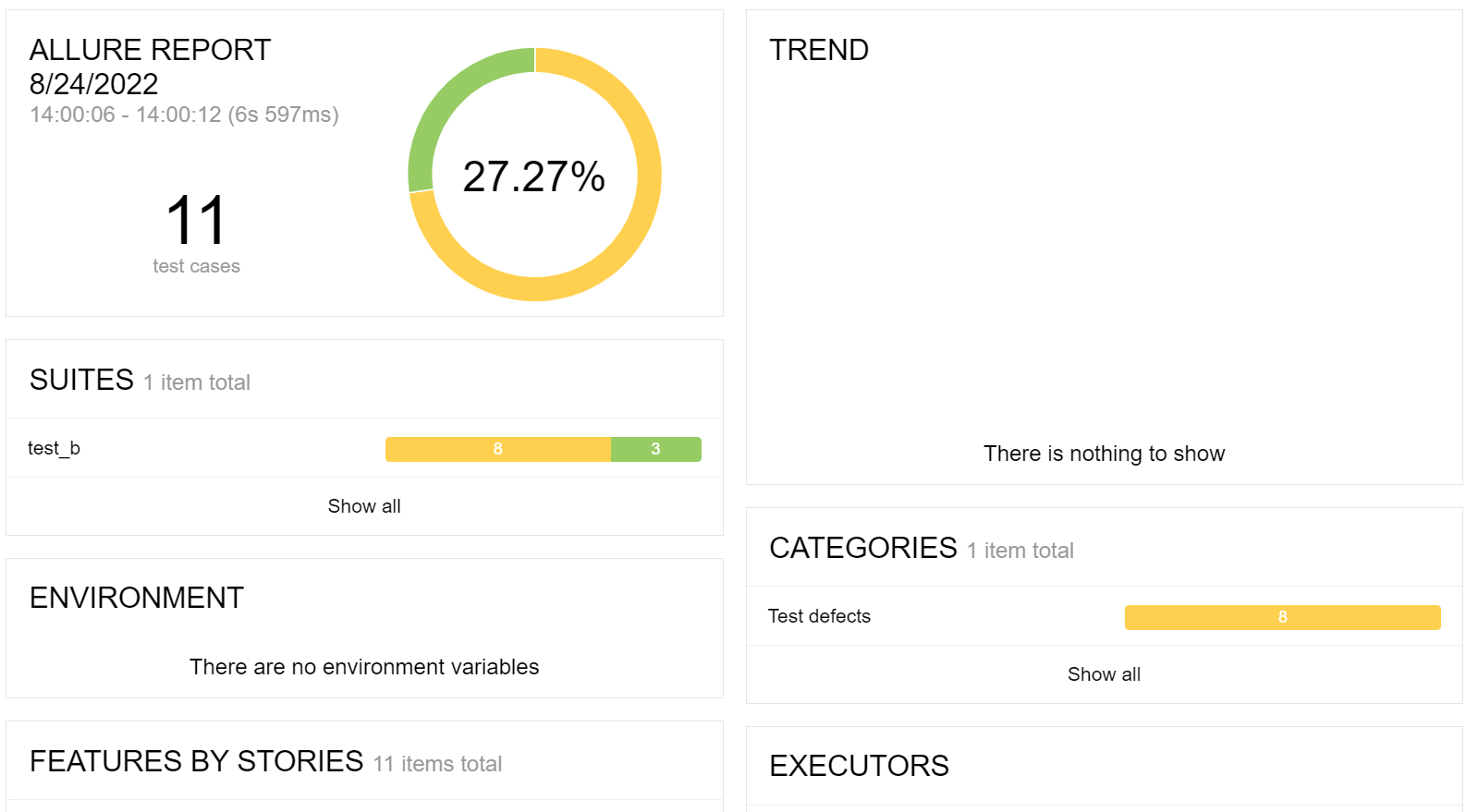Click the ALLURE REPORT title
Image resolution: width=1478 pixels, height=812 pixels.
point(151,50)
